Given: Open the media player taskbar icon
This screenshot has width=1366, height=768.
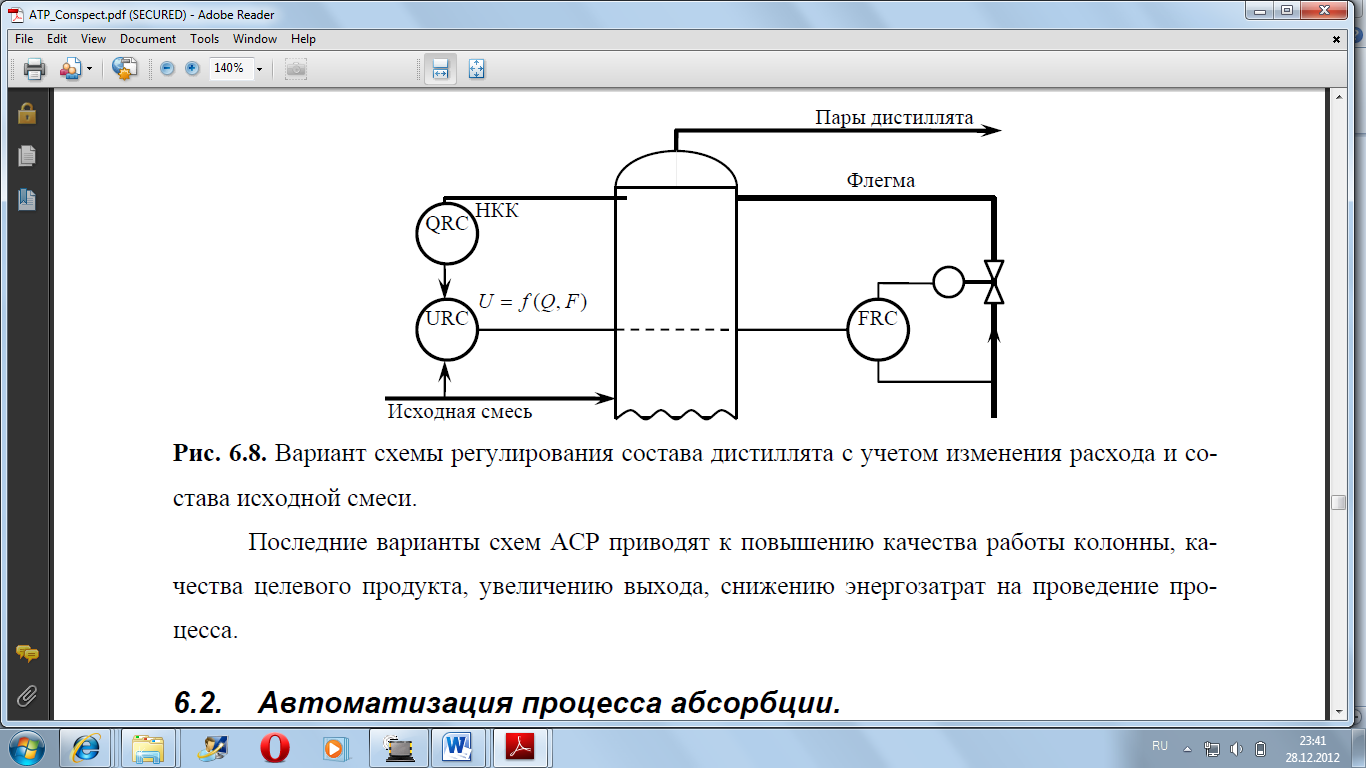Looking at the screenshot, I should [334, 747].
